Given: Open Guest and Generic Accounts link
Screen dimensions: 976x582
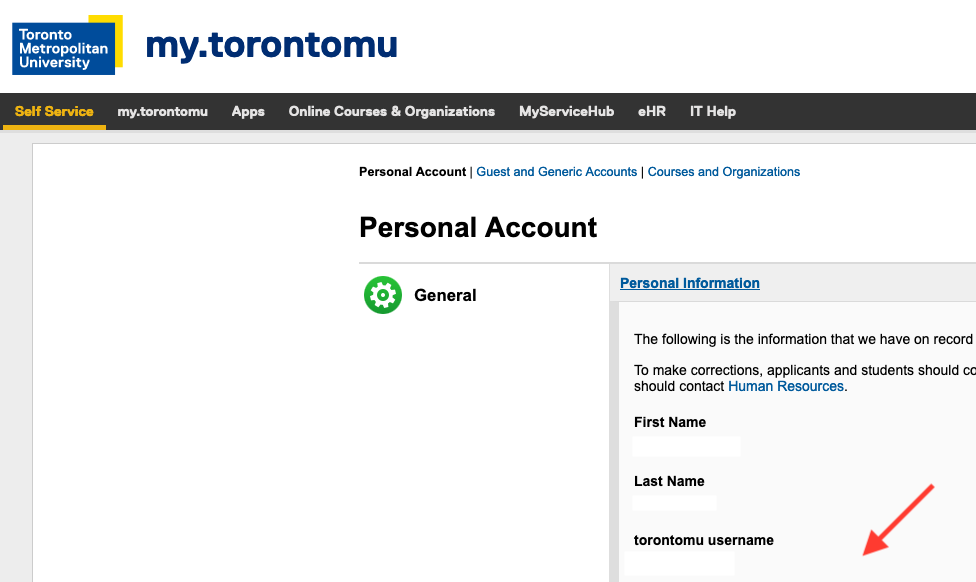Looking at the screenshot, I should (556, 172).
